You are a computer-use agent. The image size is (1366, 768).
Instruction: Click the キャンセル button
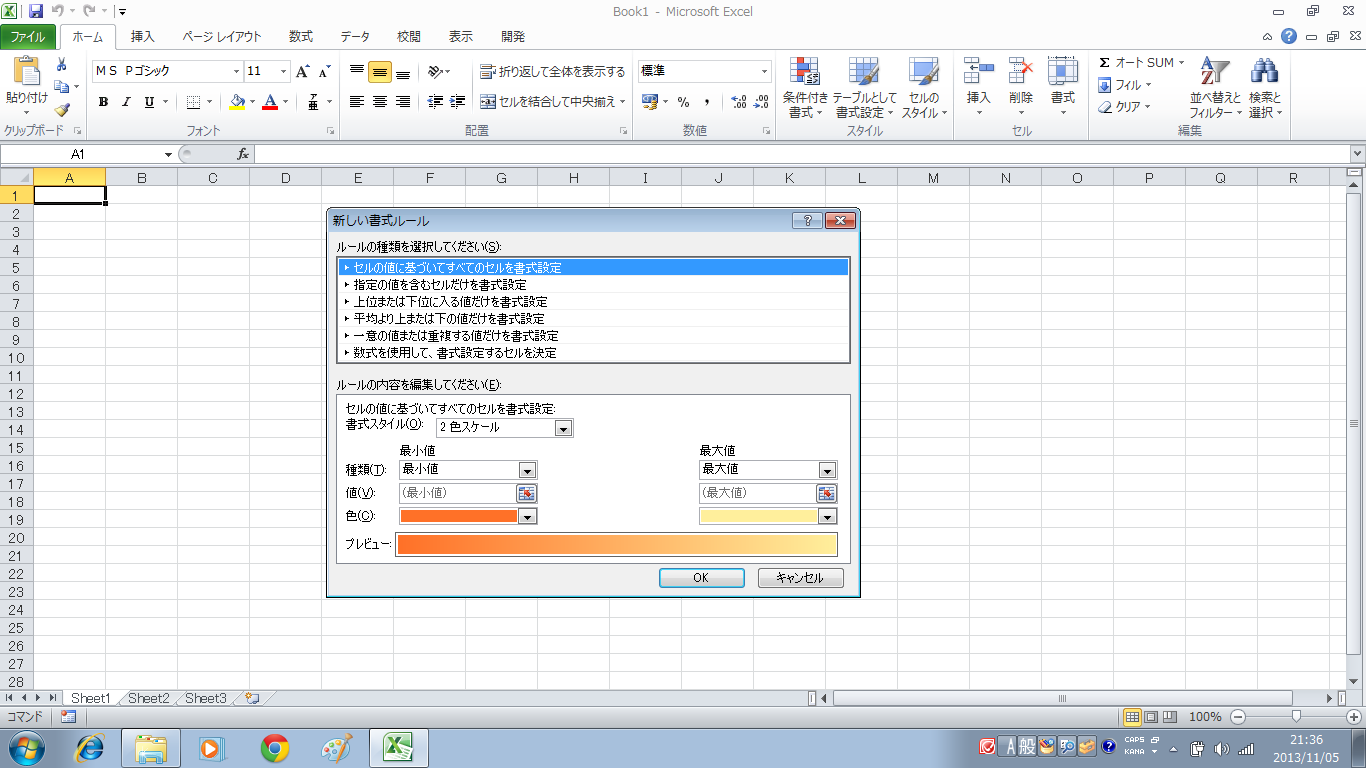point(800,578)
